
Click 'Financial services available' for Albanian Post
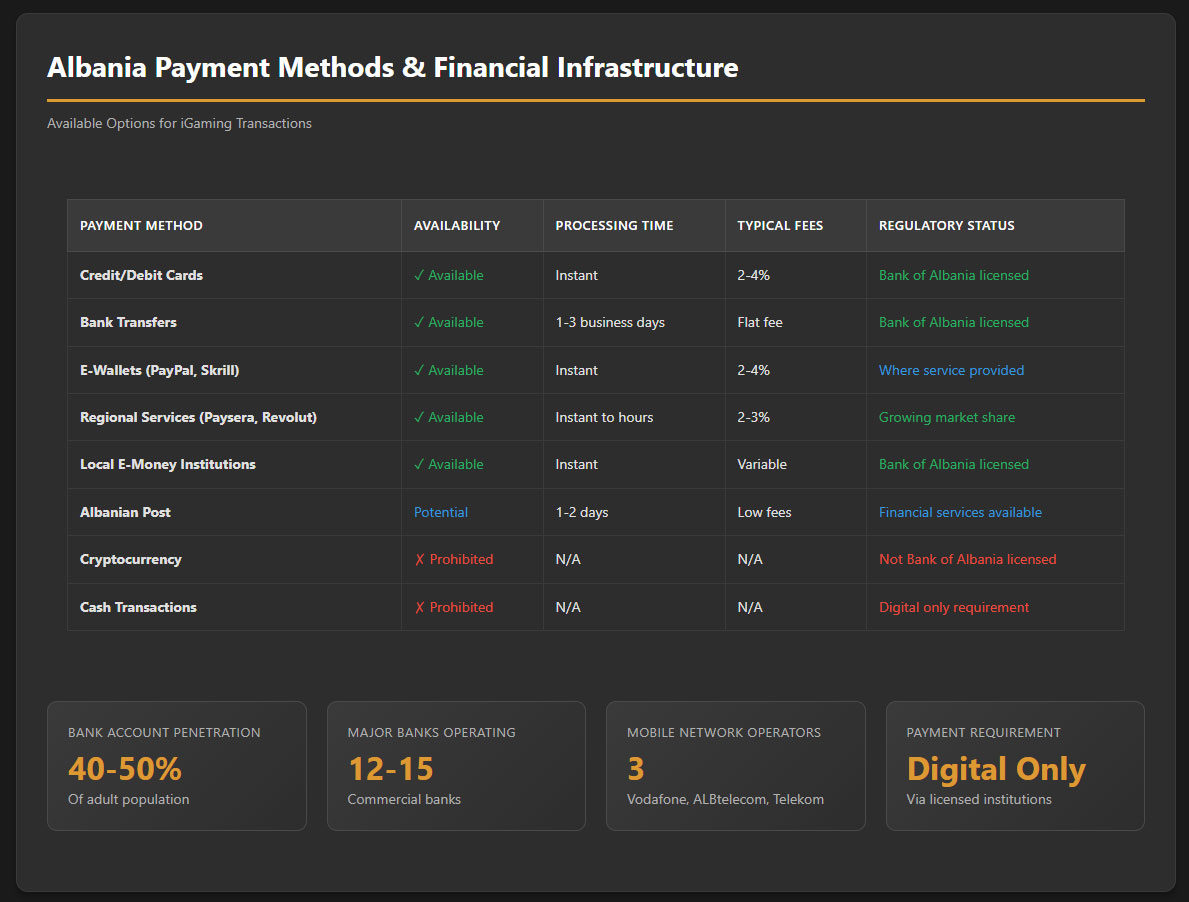pos(960,512)
